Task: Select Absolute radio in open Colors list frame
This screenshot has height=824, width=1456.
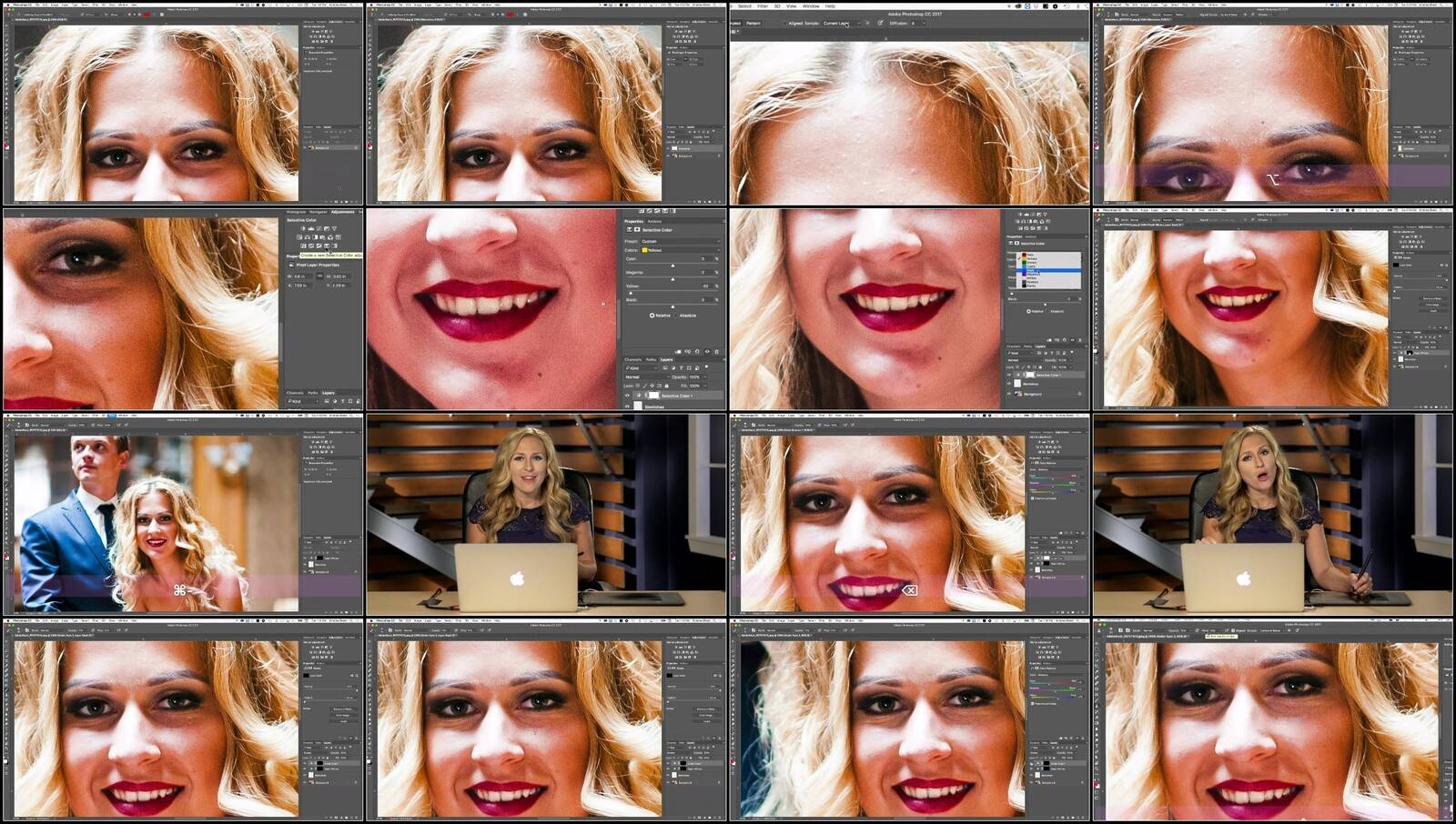Action: tap(1047, 311)
